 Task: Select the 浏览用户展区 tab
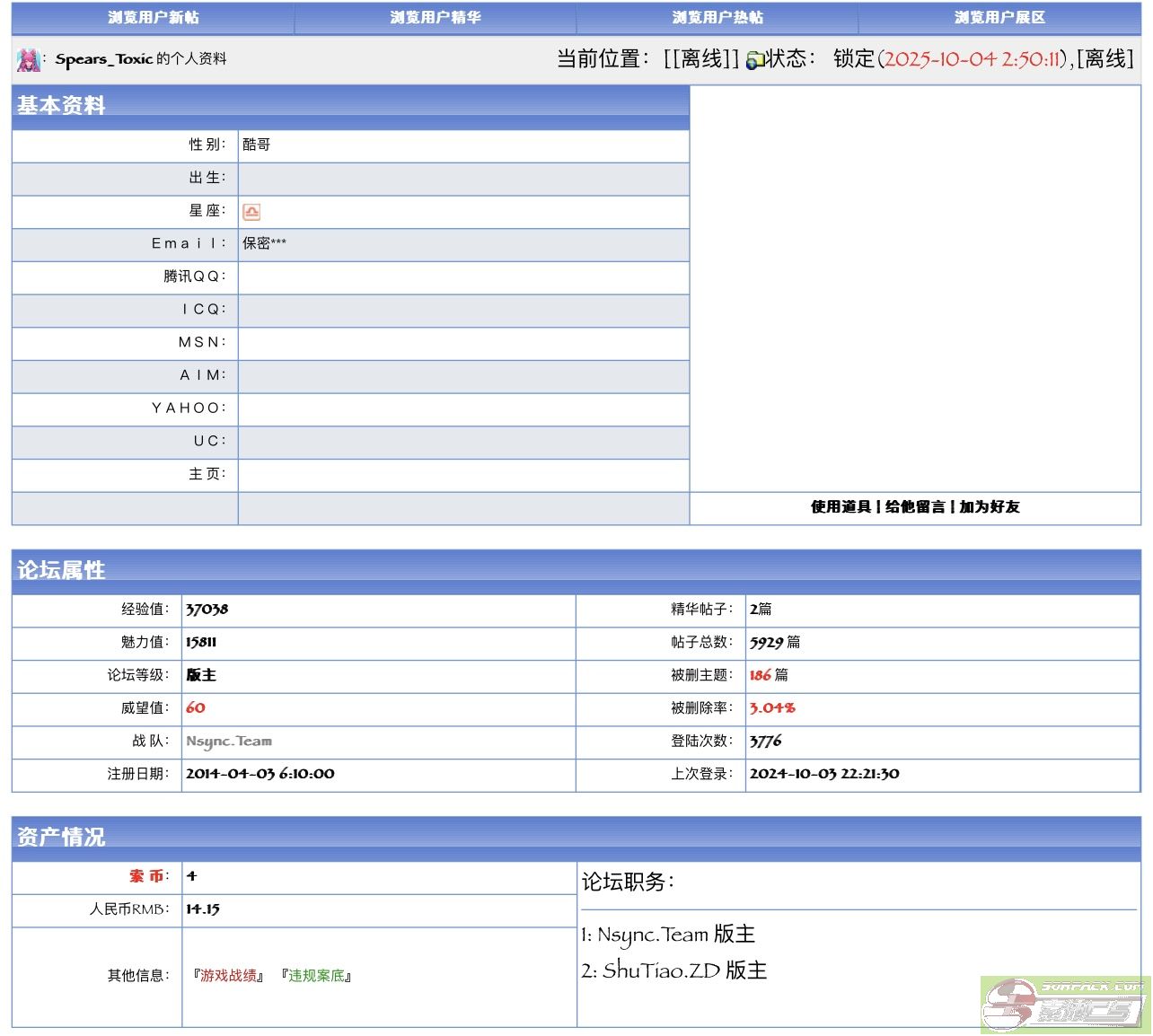pos(999,18)
